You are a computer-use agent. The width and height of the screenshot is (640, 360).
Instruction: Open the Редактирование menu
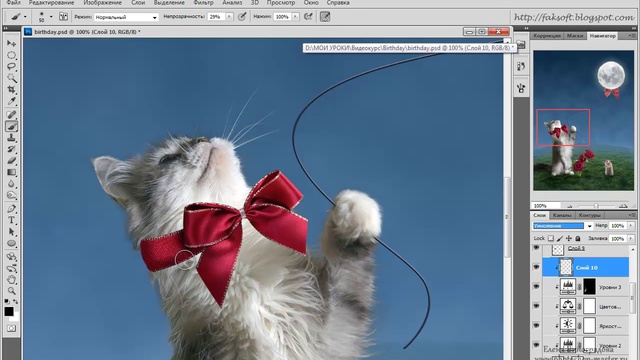51,3
